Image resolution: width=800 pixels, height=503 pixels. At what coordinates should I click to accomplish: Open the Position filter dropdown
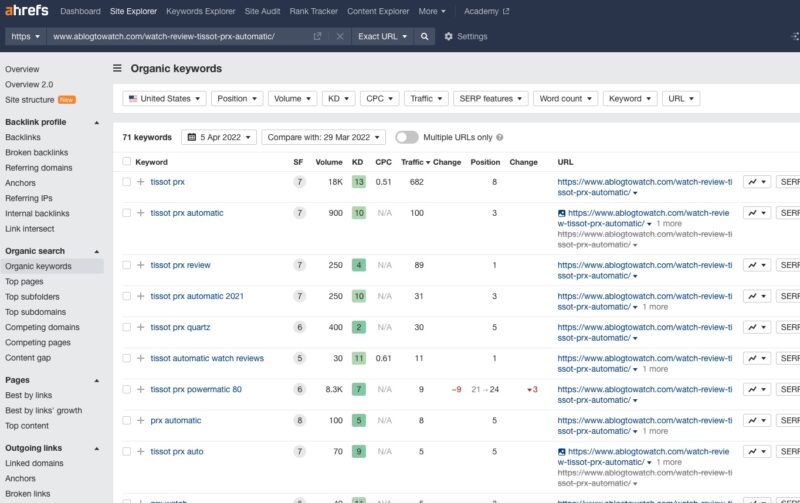point(237,98)
